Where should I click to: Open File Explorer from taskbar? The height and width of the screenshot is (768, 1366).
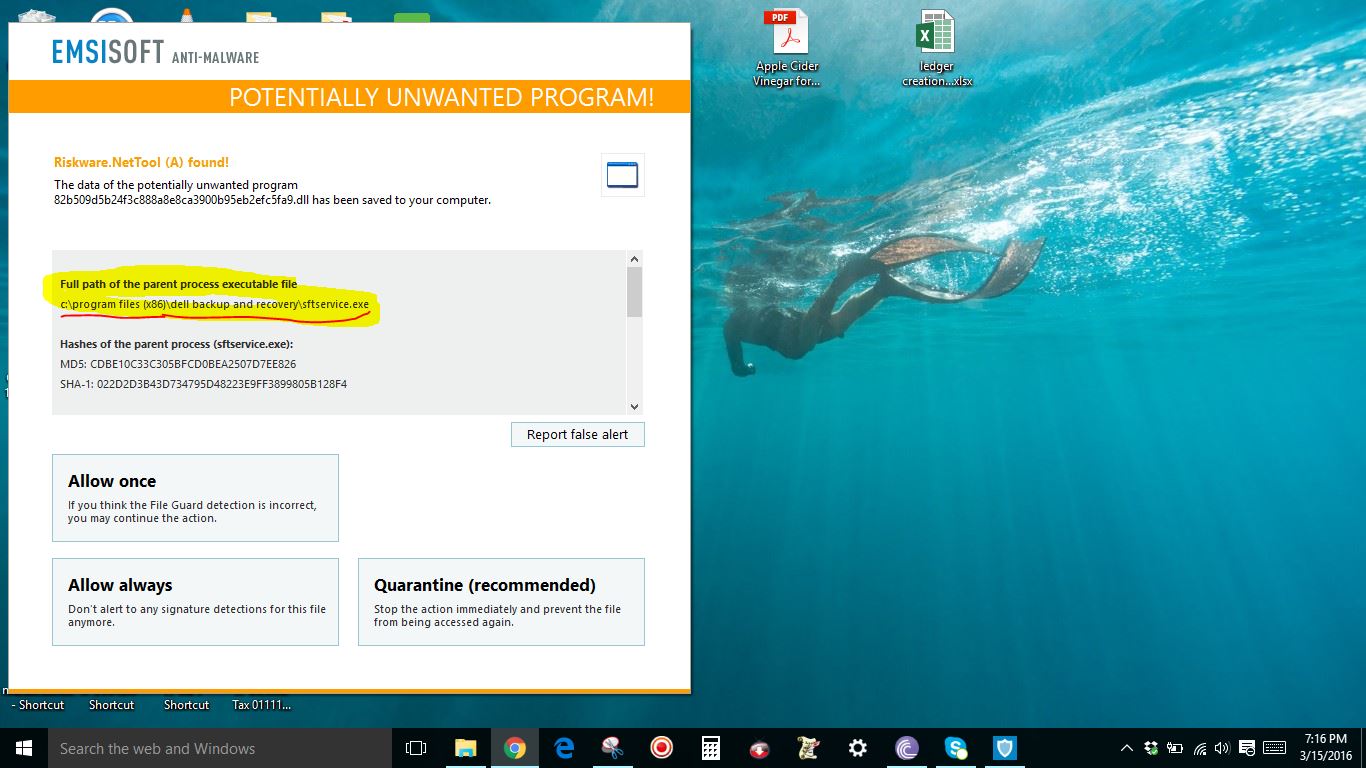point(466,748)
